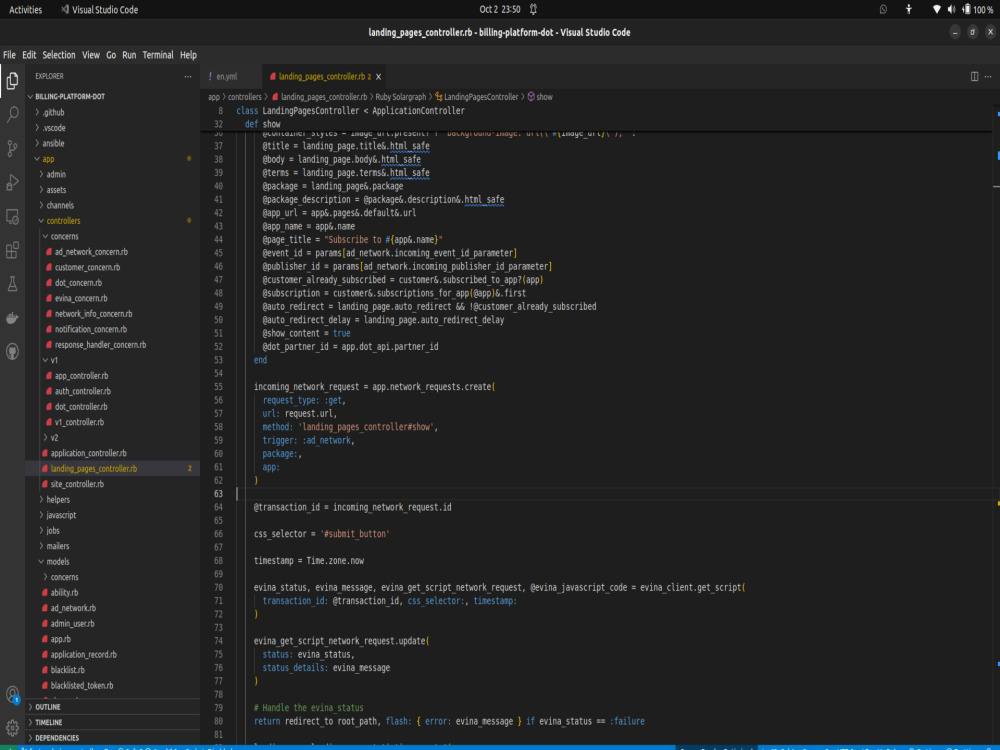Open the View menu
Viewport: 1000px width, 750px height.
[x=91, y=55]
